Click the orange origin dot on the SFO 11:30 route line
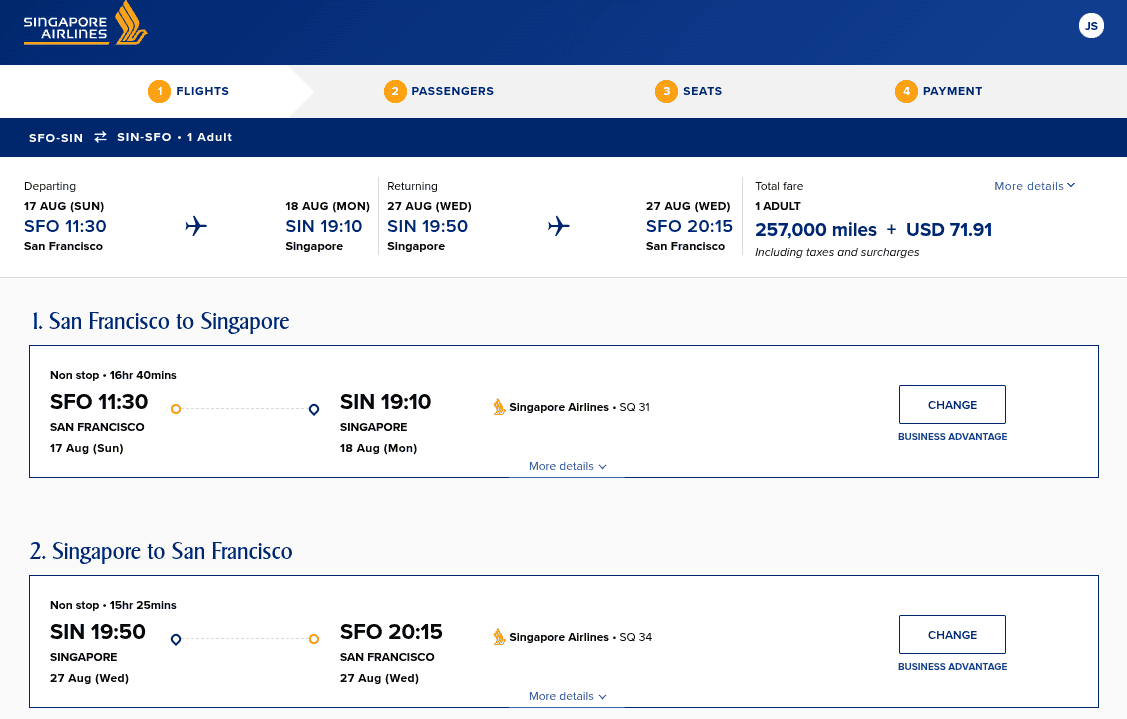The height and width of the screenshot is (719, 1127). click(175, 409)
